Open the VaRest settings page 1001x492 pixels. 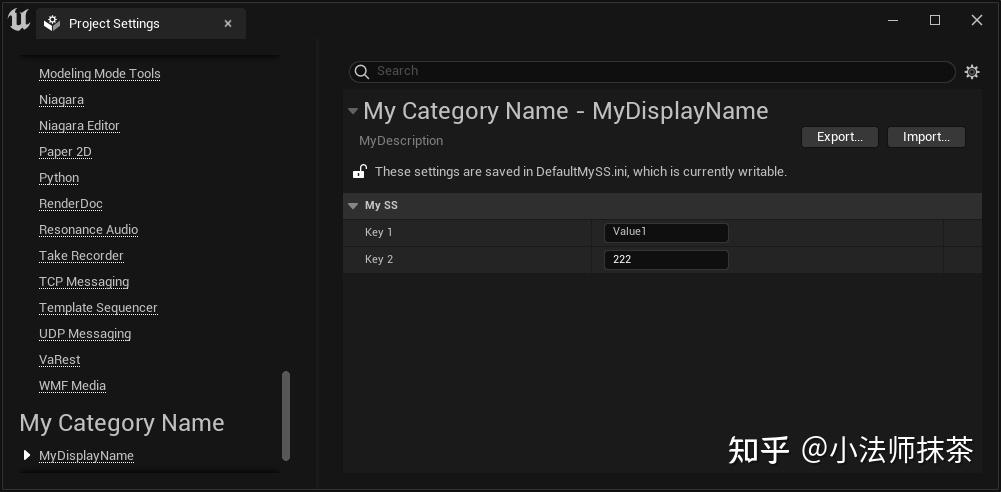click(60, 360)
